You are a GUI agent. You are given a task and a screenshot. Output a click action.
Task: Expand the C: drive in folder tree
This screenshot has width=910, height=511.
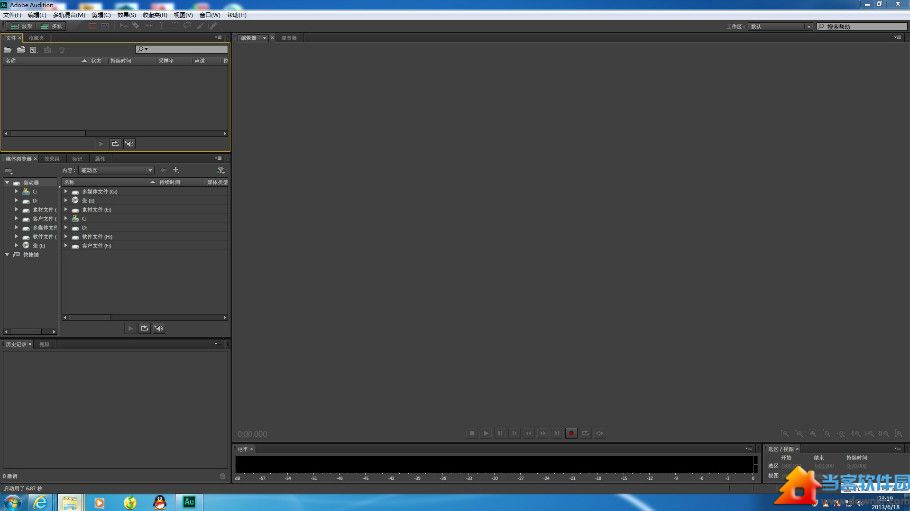(16, 191)
